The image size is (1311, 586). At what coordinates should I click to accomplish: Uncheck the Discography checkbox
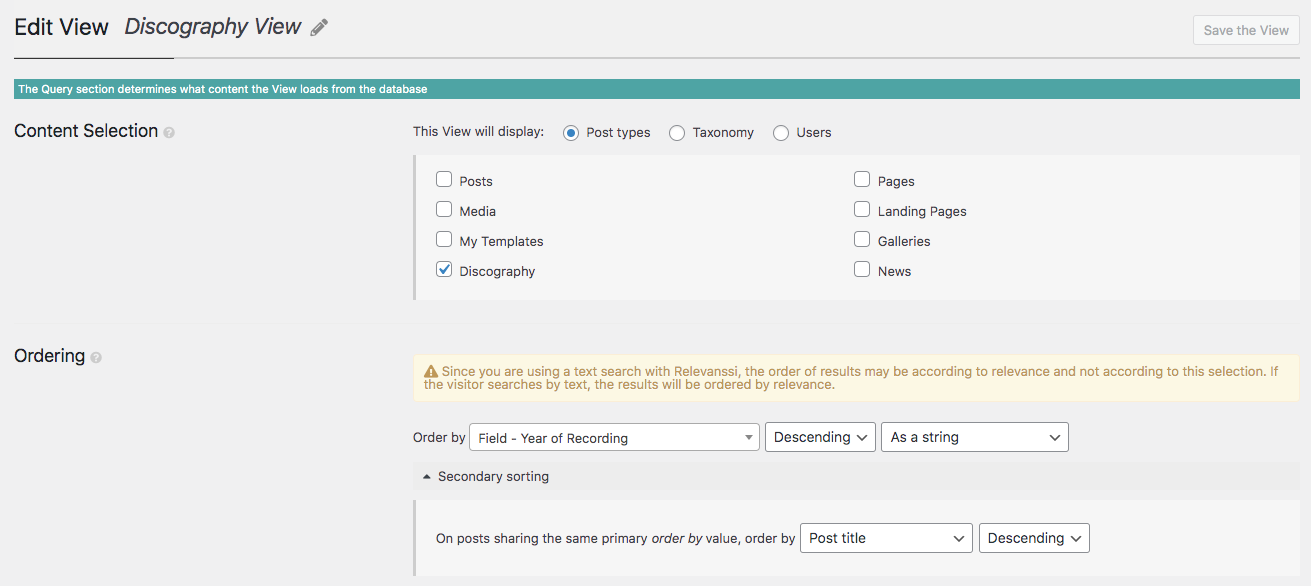tap(444, 270)
